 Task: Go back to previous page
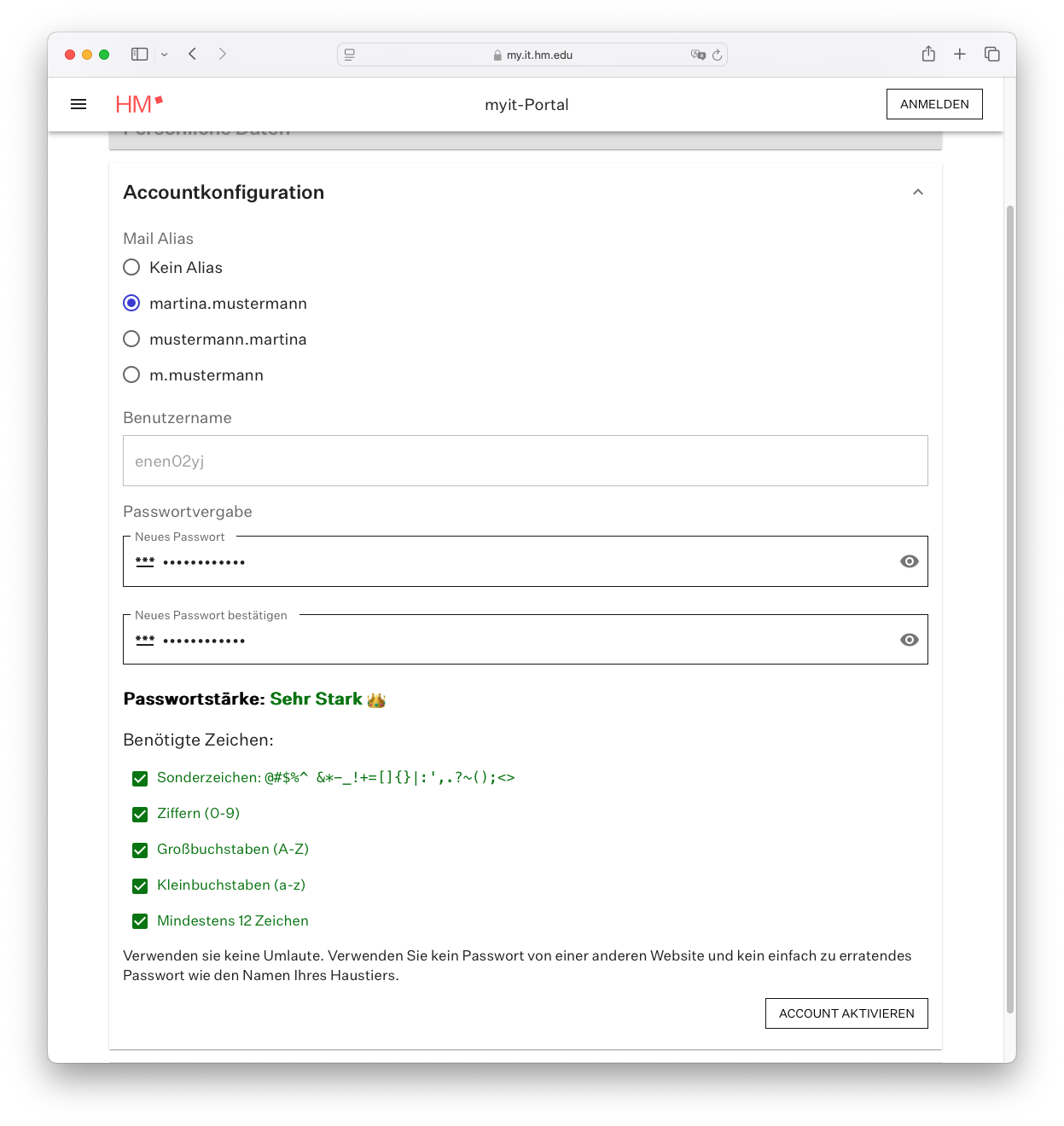[193, 54]
